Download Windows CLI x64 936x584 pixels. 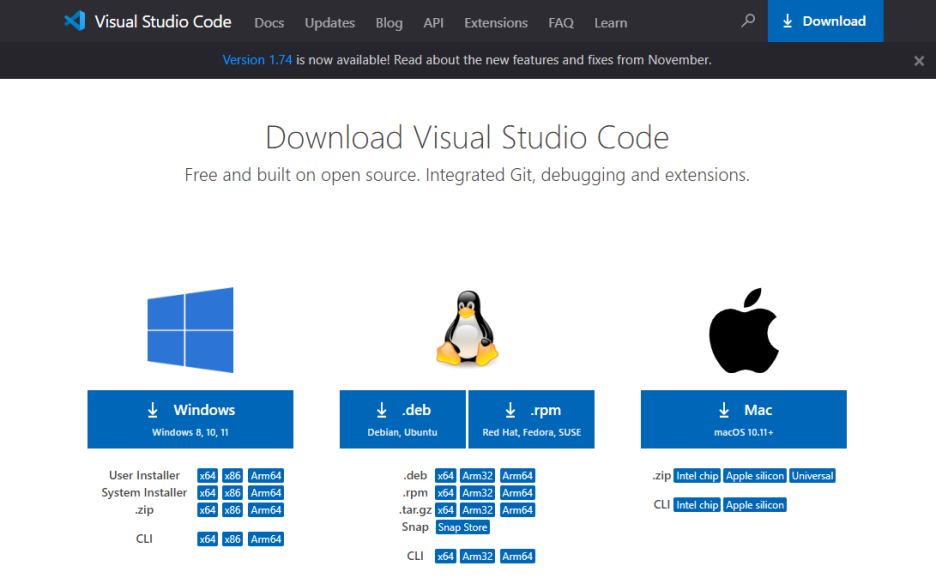(207, 539)
